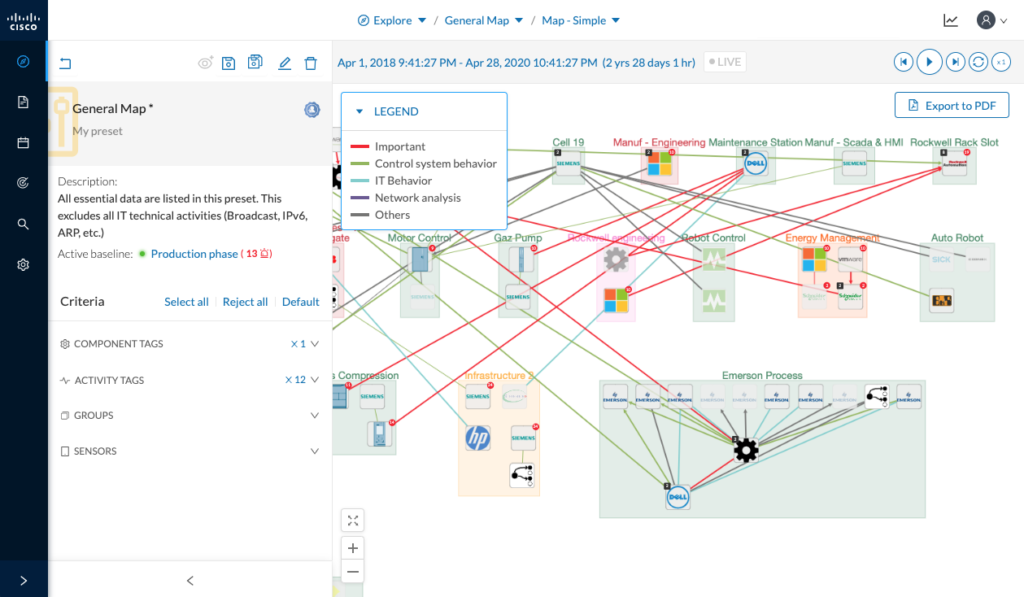This screenshot has height=597, width=1024.
Task: Click the Save preset icon
Action: point(228,63)
